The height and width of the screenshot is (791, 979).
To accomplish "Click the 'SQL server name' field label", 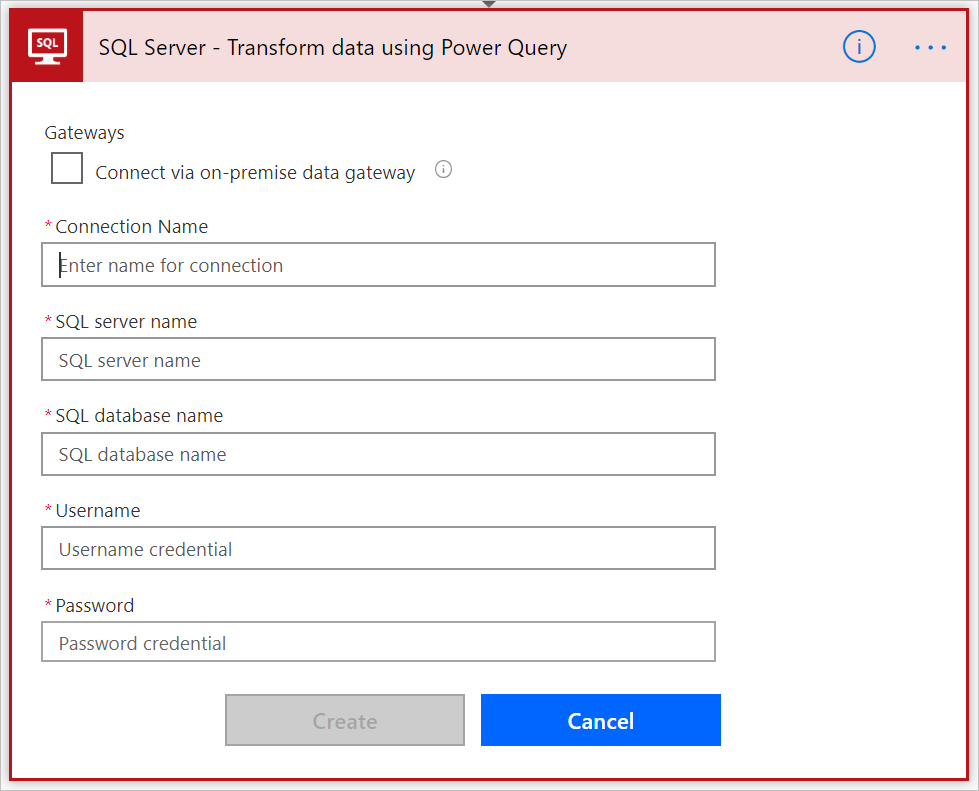I will (126, 322).
